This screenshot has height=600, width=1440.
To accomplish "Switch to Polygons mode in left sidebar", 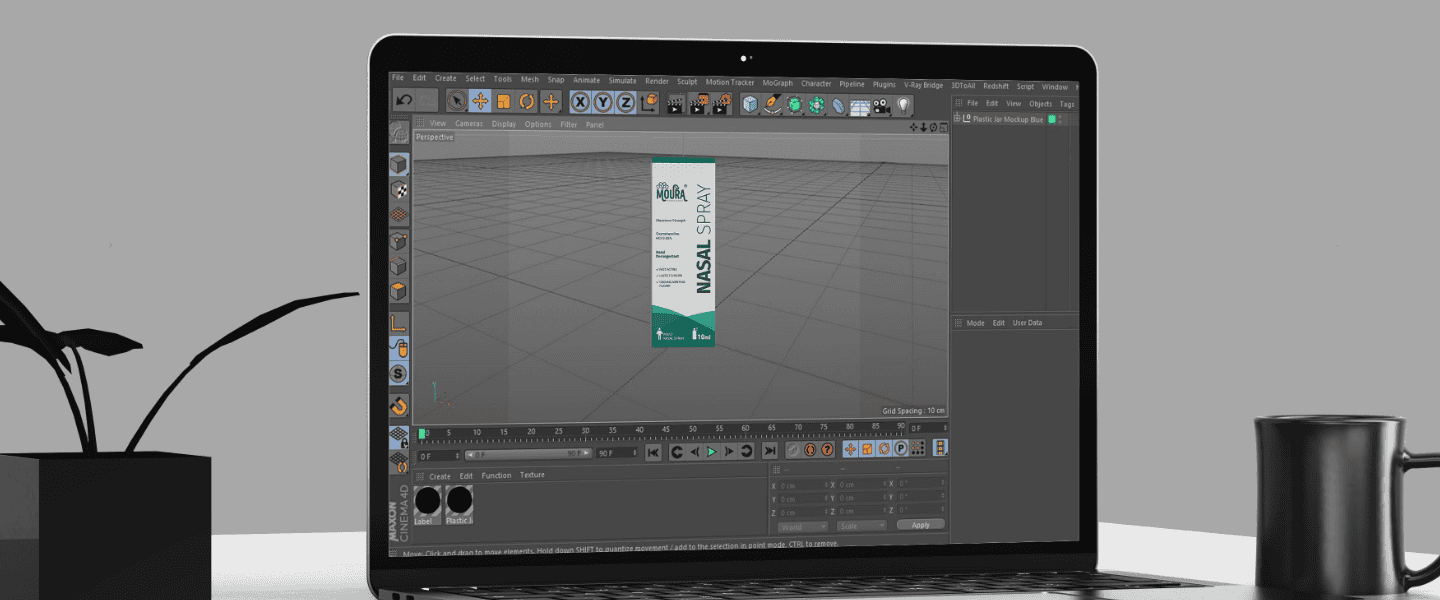I will [399, 293].
